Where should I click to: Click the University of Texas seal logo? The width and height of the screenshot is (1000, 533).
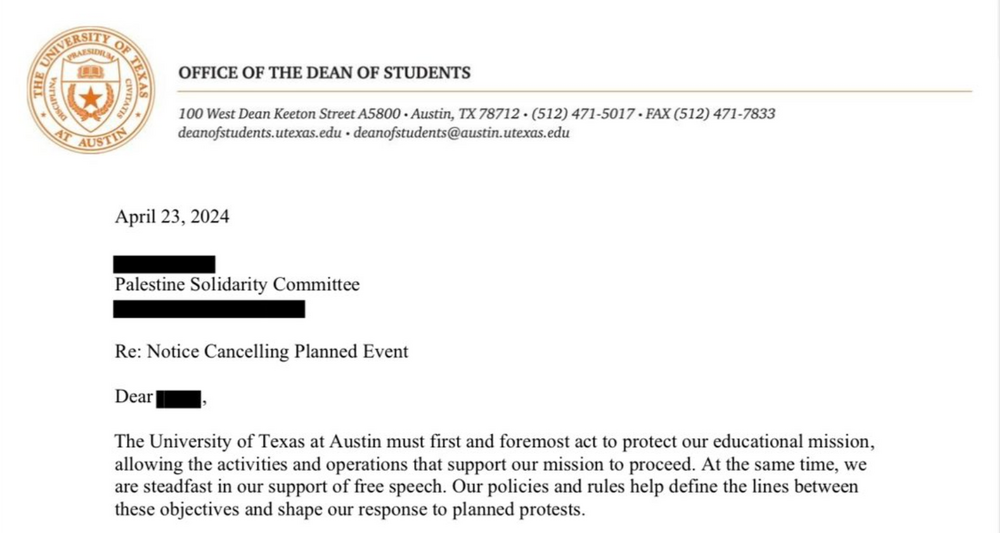[x=92, y=91]
